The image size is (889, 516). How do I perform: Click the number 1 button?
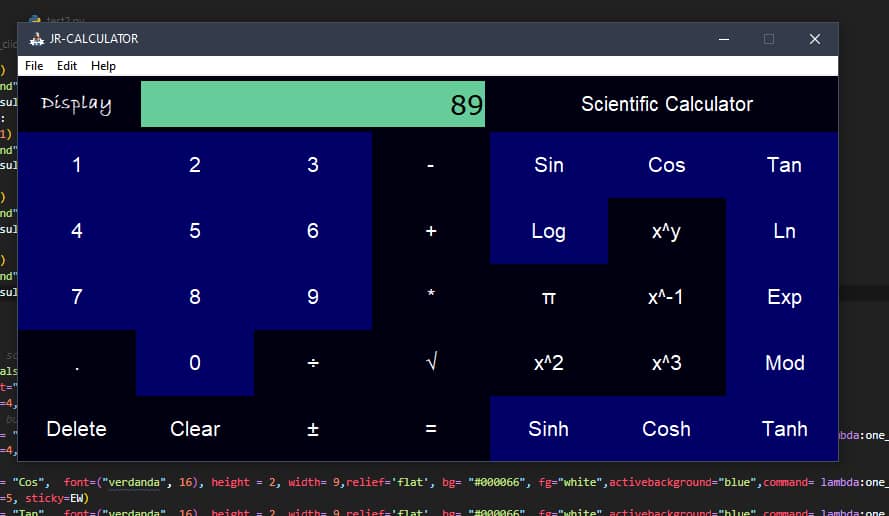point(77,165)
